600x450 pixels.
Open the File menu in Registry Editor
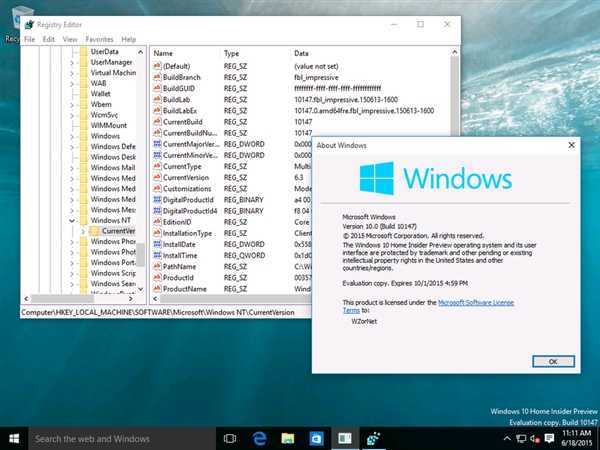[x=29, y=39]
